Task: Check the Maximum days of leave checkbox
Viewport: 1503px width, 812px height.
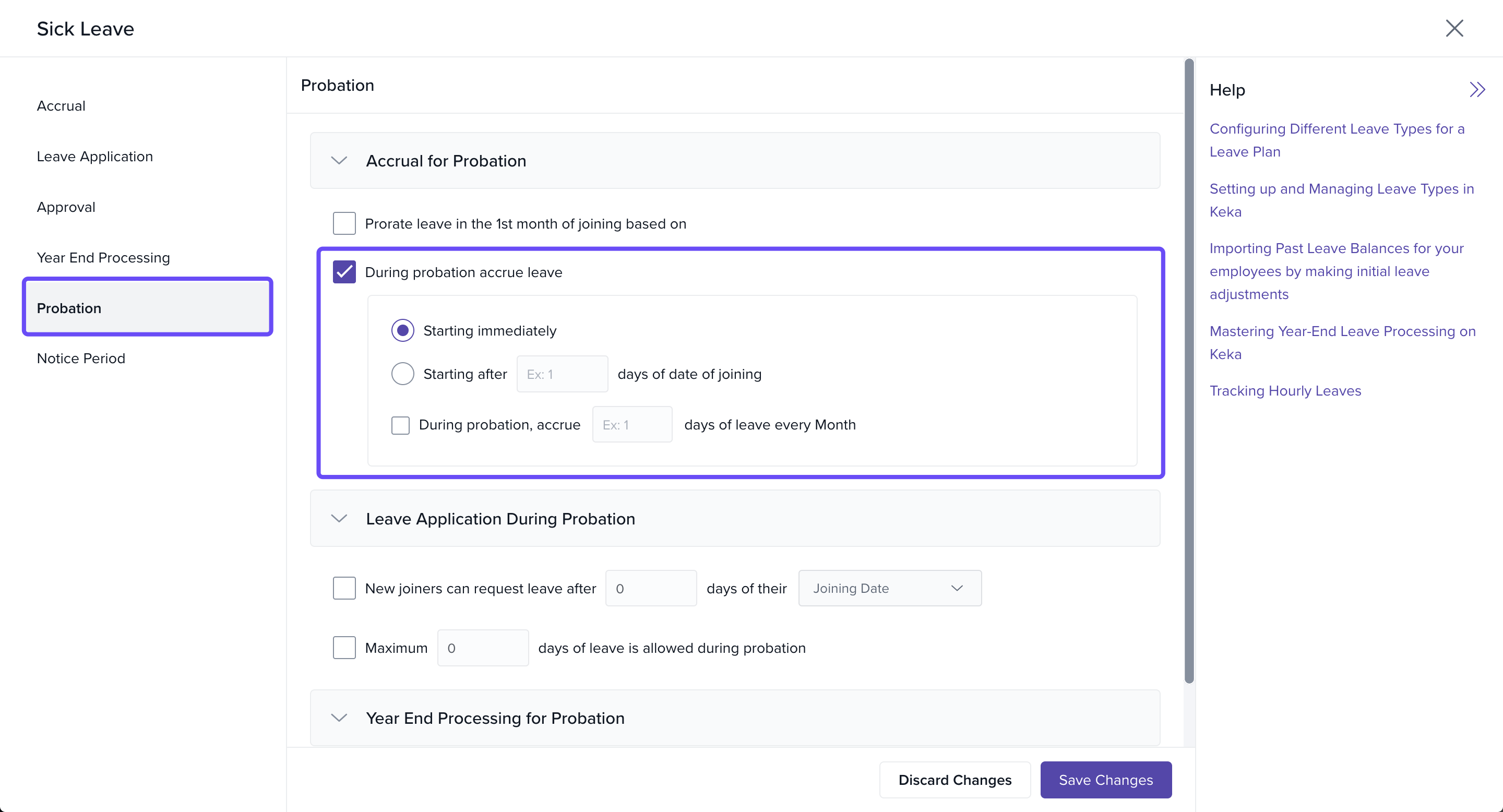Action: (344, 648)
